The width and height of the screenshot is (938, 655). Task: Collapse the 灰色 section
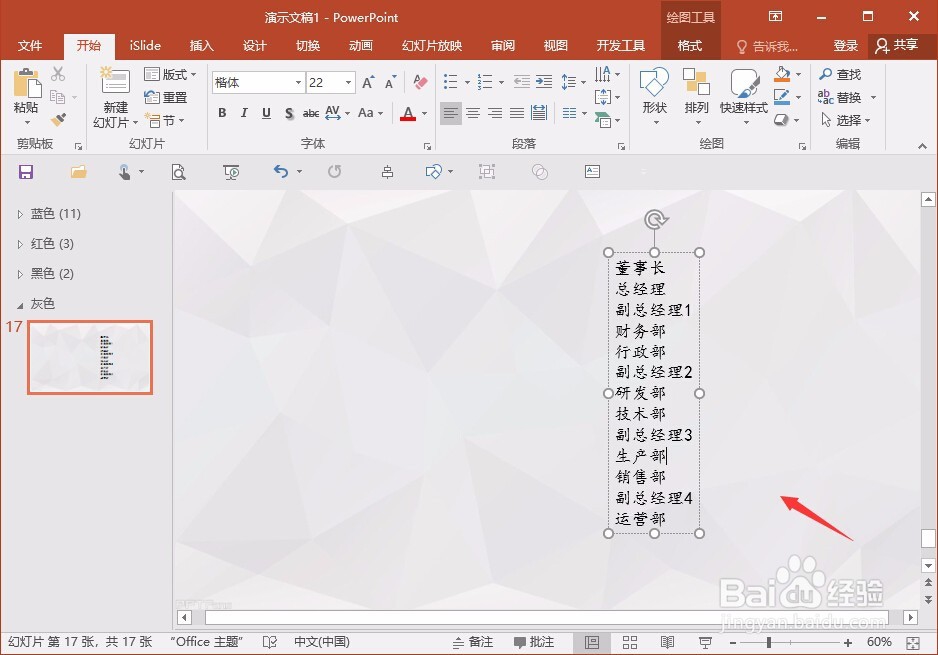click(20, 305)
